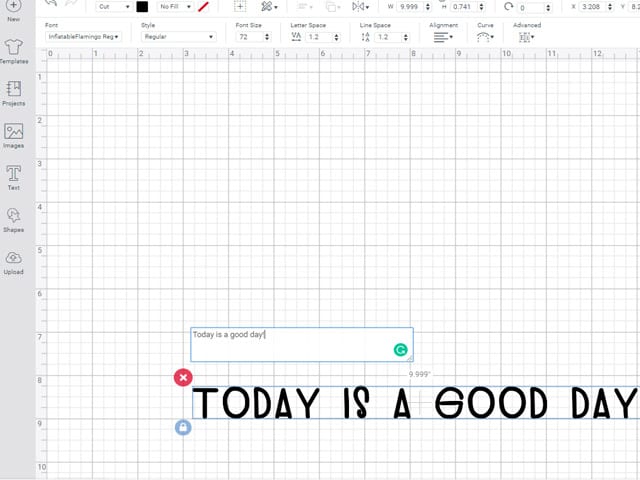Select the TODAY IS A GOOD DAY text
Screen dimensions: 640x480
click(x=416, y=403)
